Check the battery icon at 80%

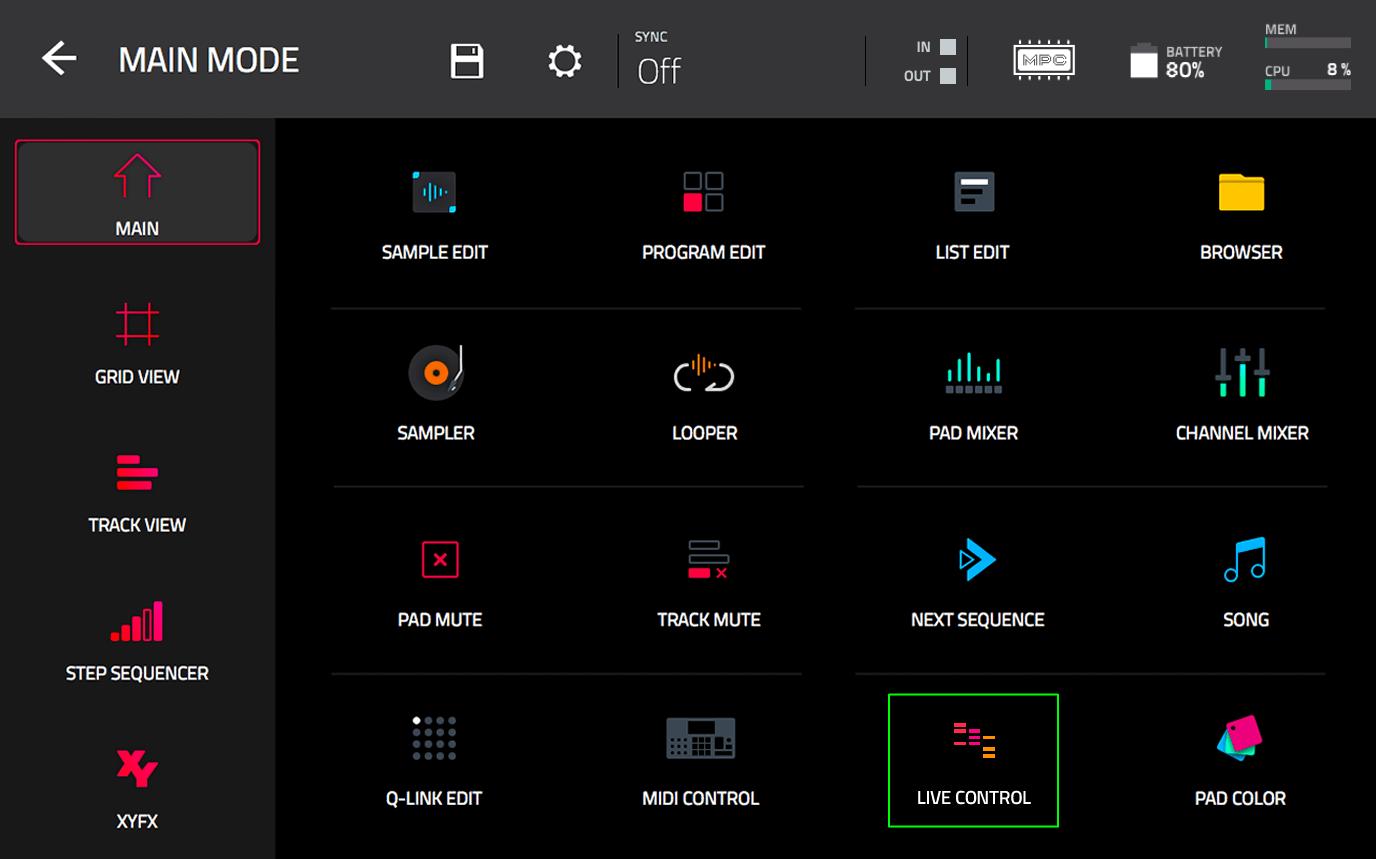(1144, 61)
